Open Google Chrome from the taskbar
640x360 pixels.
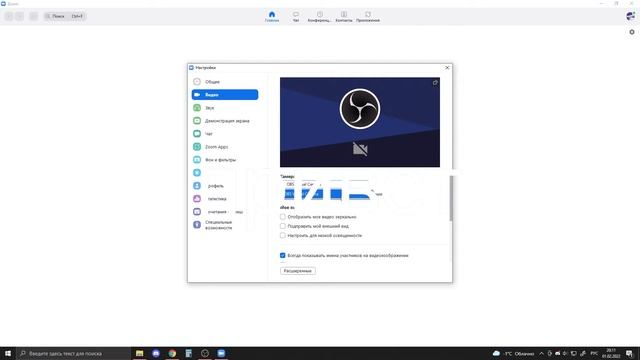(172, 353)
